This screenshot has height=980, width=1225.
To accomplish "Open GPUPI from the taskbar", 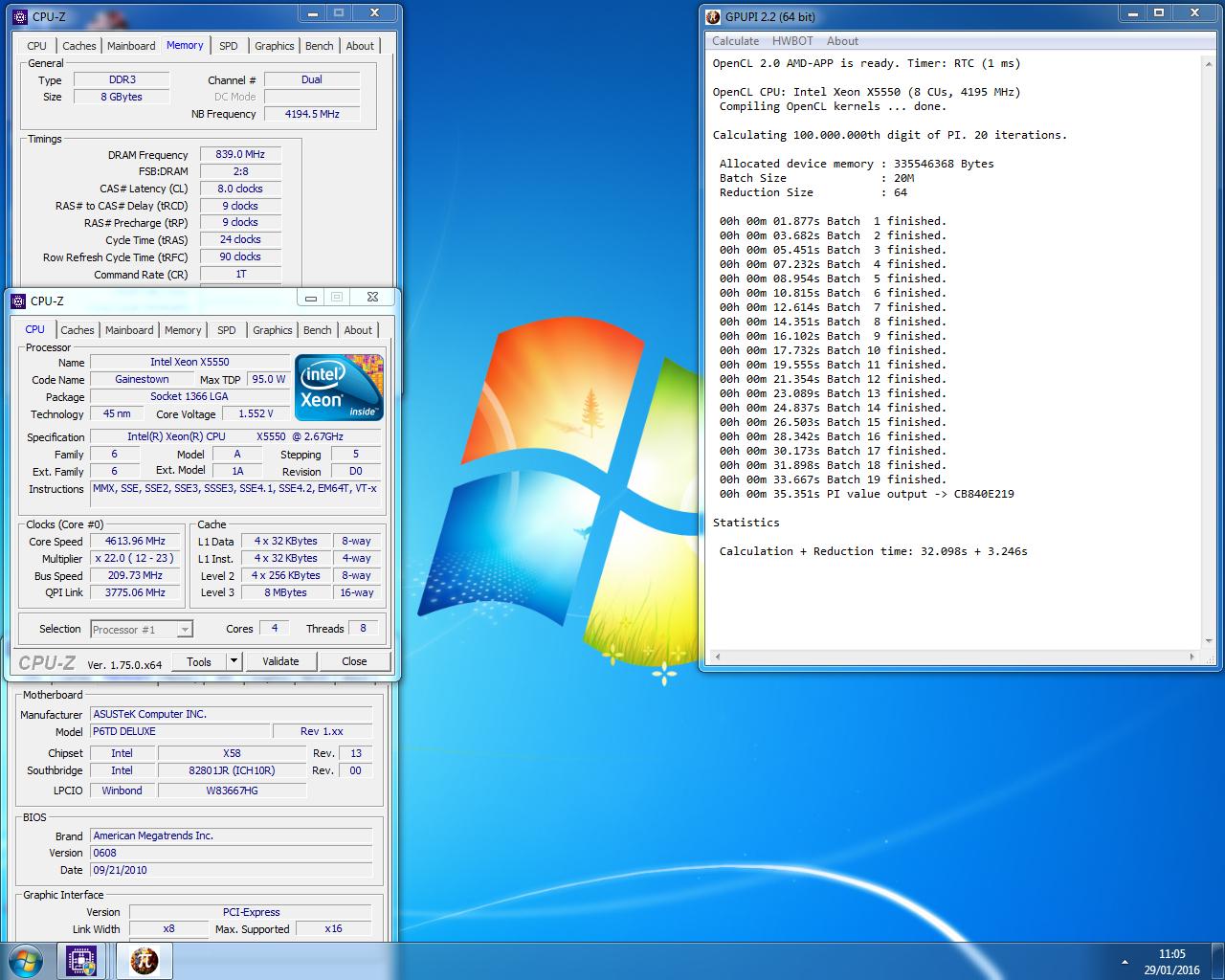I will coord(144,960).
